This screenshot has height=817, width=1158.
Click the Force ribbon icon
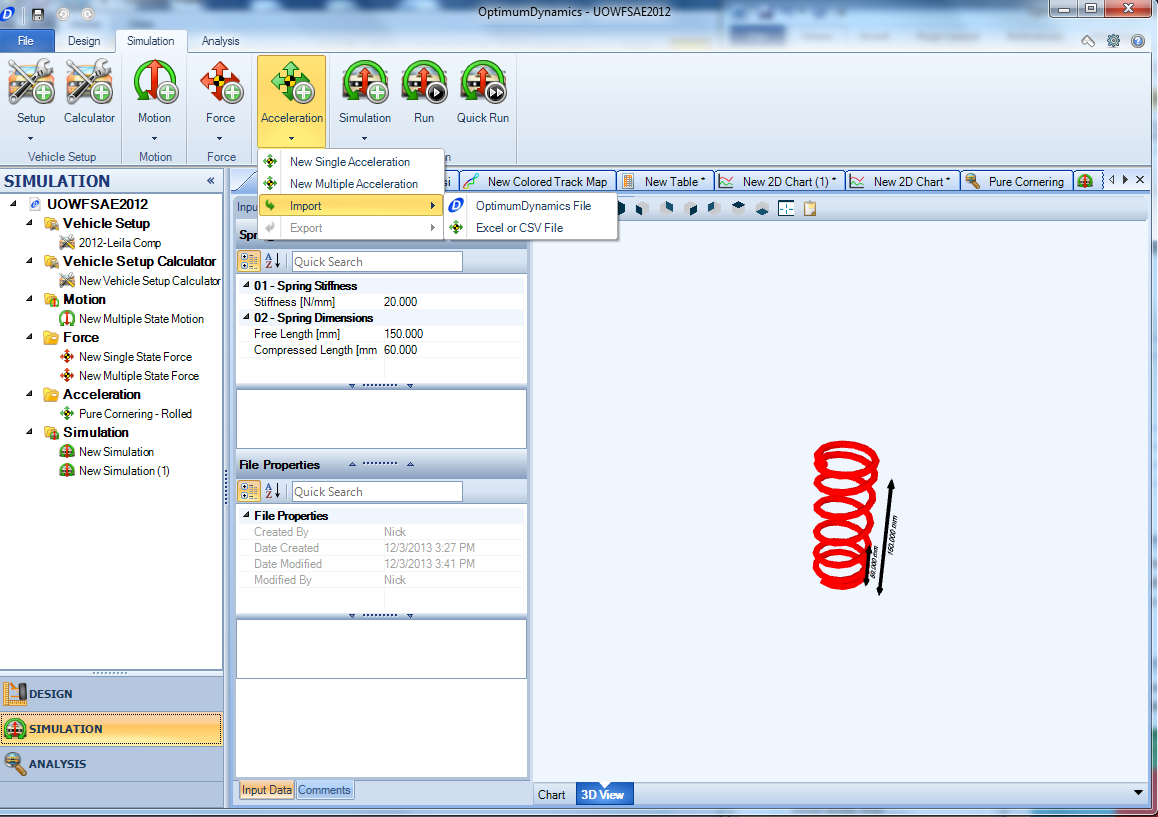[x=220, y=83]
